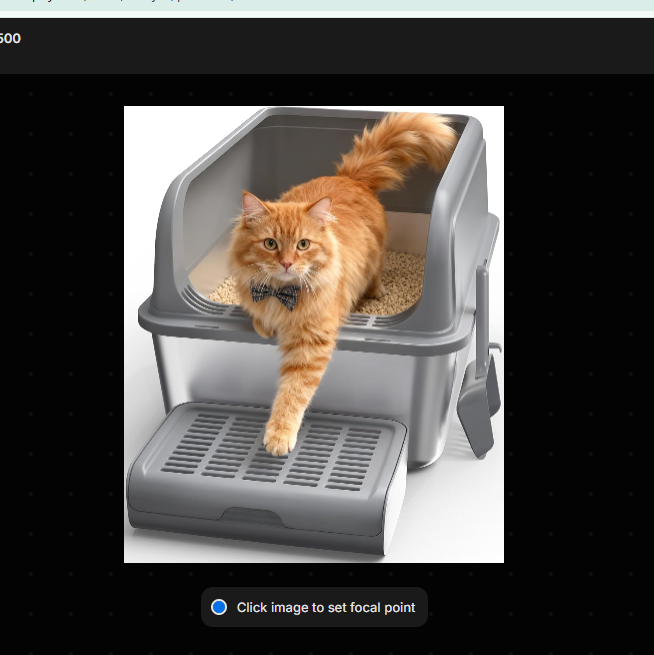This screenshot has height=655, width=654.
Task: Set focal point on the cat's face
Action: point(285,240)
